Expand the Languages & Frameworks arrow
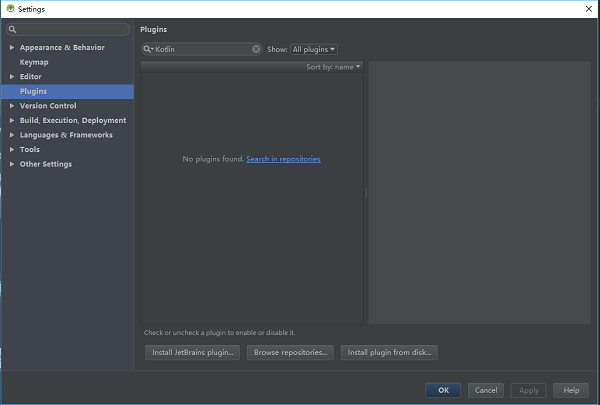Screen dimensions: 600x405 point(11,135)
